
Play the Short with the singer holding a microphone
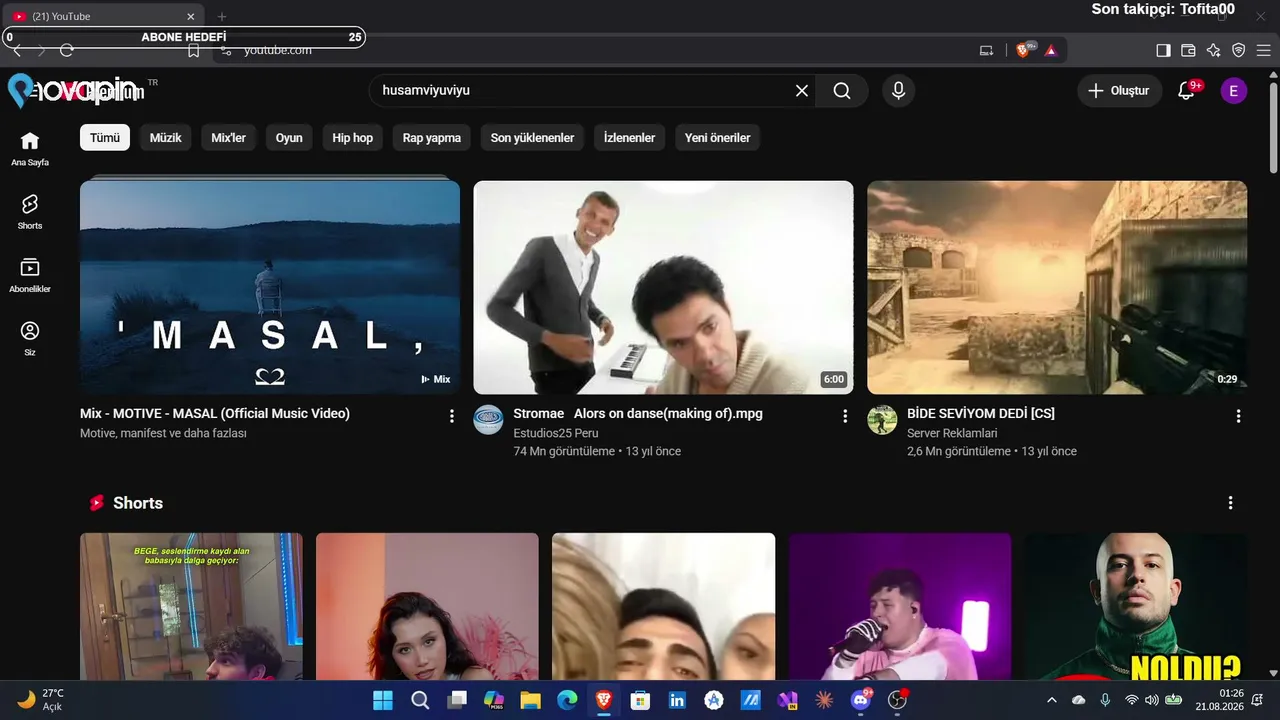[899, 606]
